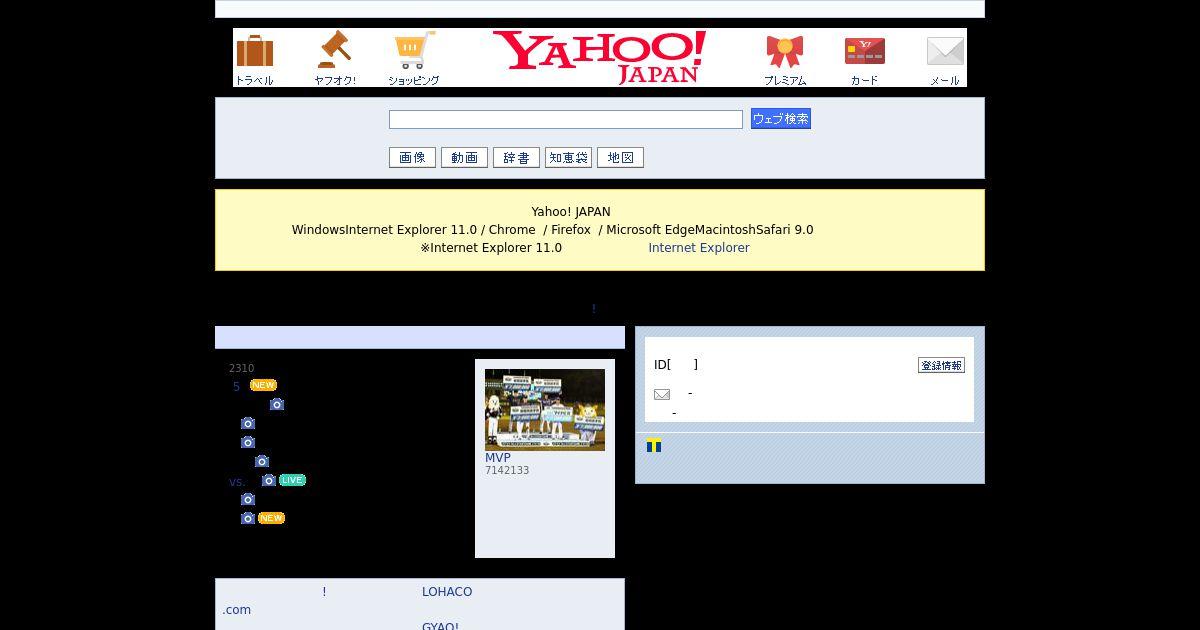The image size is (1200, 630).
Task: Click the small envelope icon in the ID box
Action: (662, 394)
